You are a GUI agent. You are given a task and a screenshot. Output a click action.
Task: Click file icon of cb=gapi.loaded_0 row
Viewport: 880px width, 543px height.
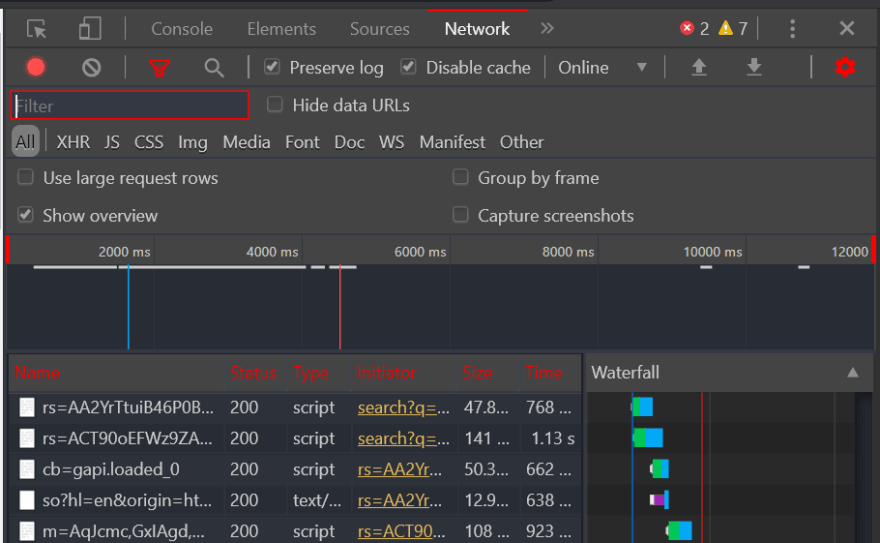[27, 469]
